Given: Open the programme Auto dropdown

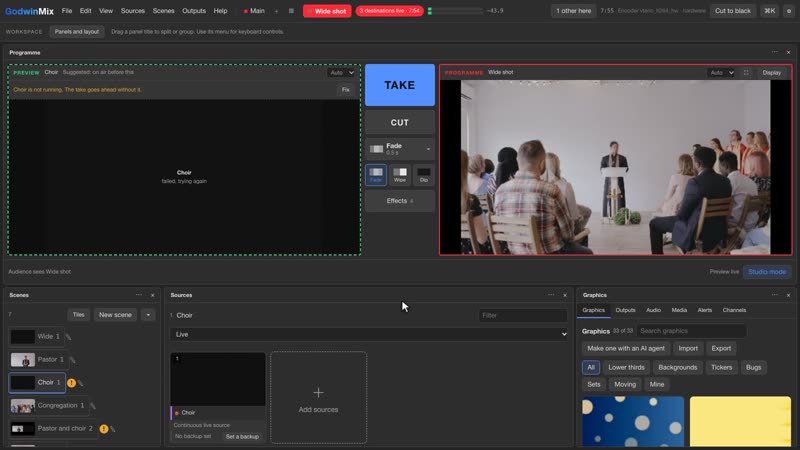Looking at the screenshot, I should coord(721,72).
